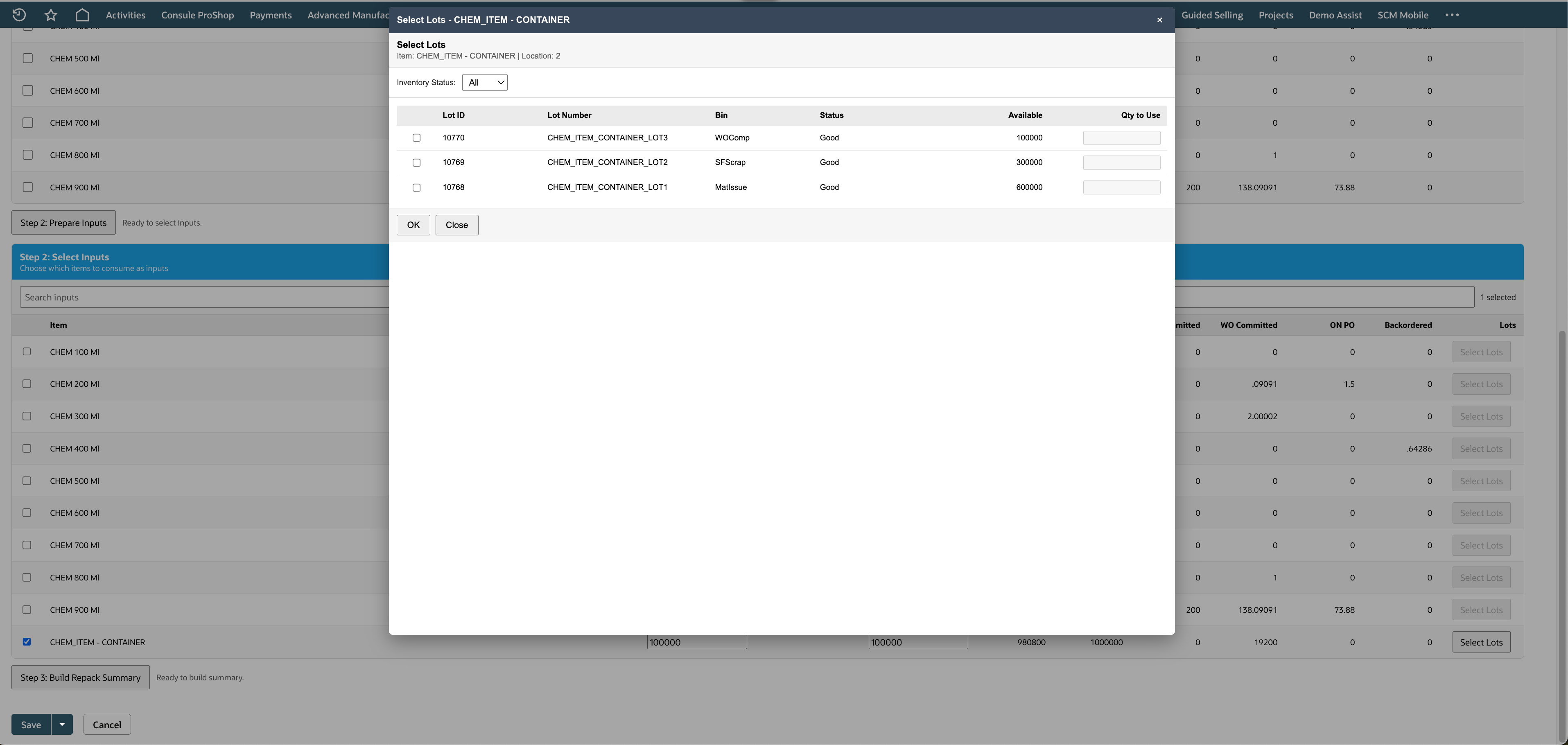Click the Close button in dialog
Screen dimensions: 1568x745
click(x=456, y=225)
